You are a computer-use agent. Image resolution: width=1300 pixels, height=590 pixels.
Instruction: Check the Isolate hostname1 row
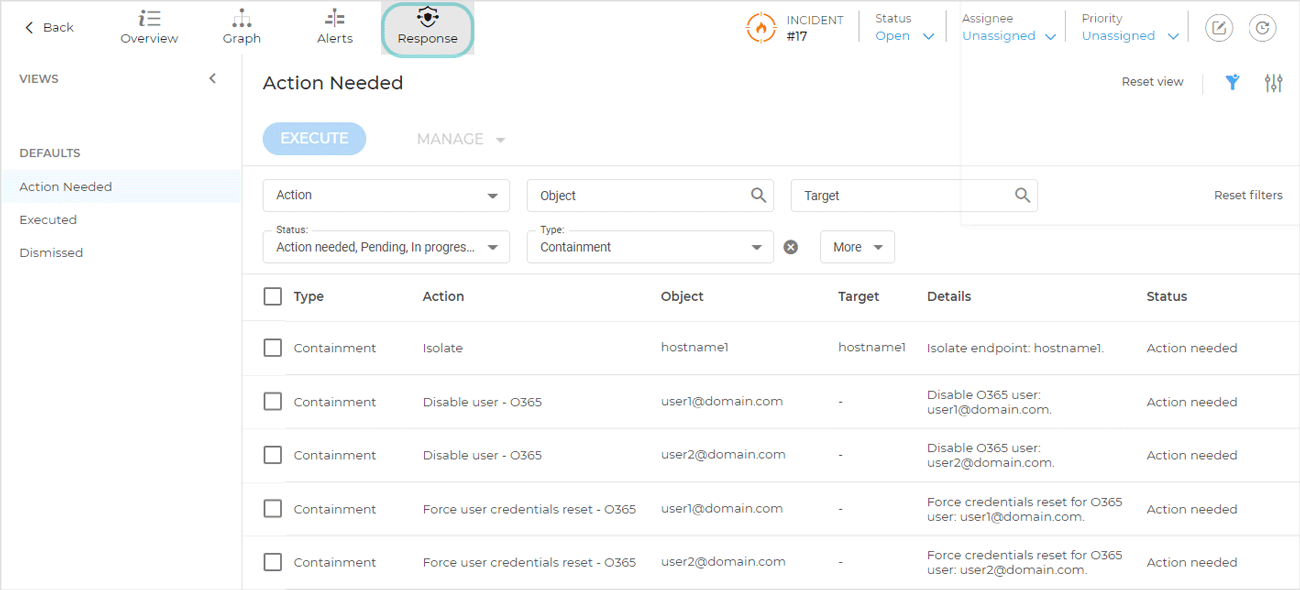coord(272,347)
